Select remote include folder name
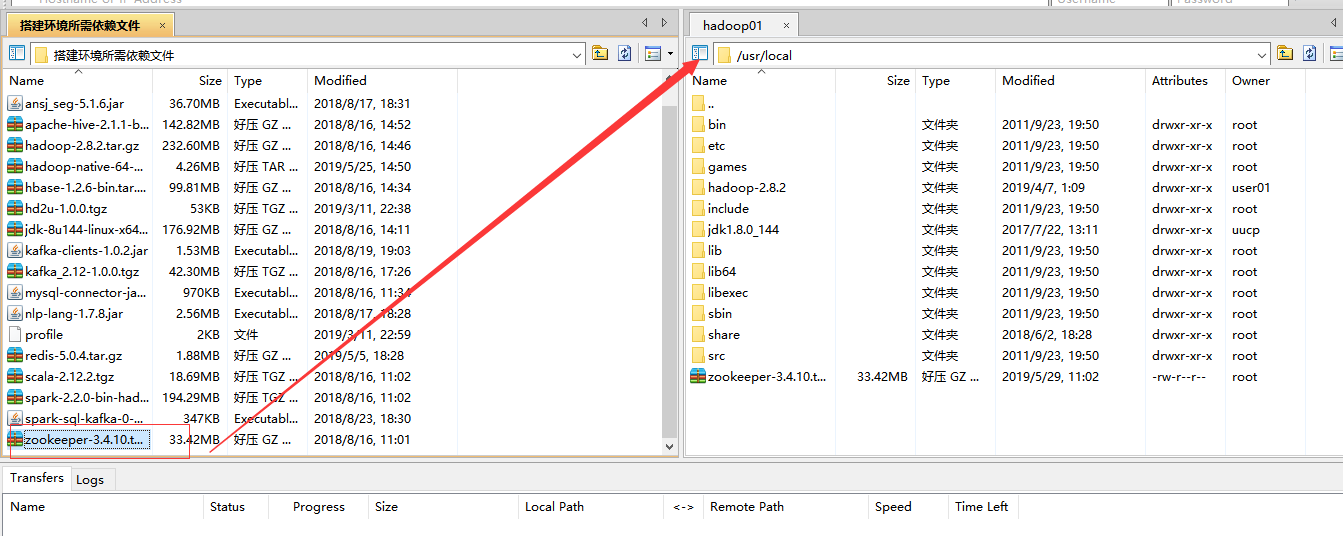This screenshot has height=536, width=1343. (728, 208)
